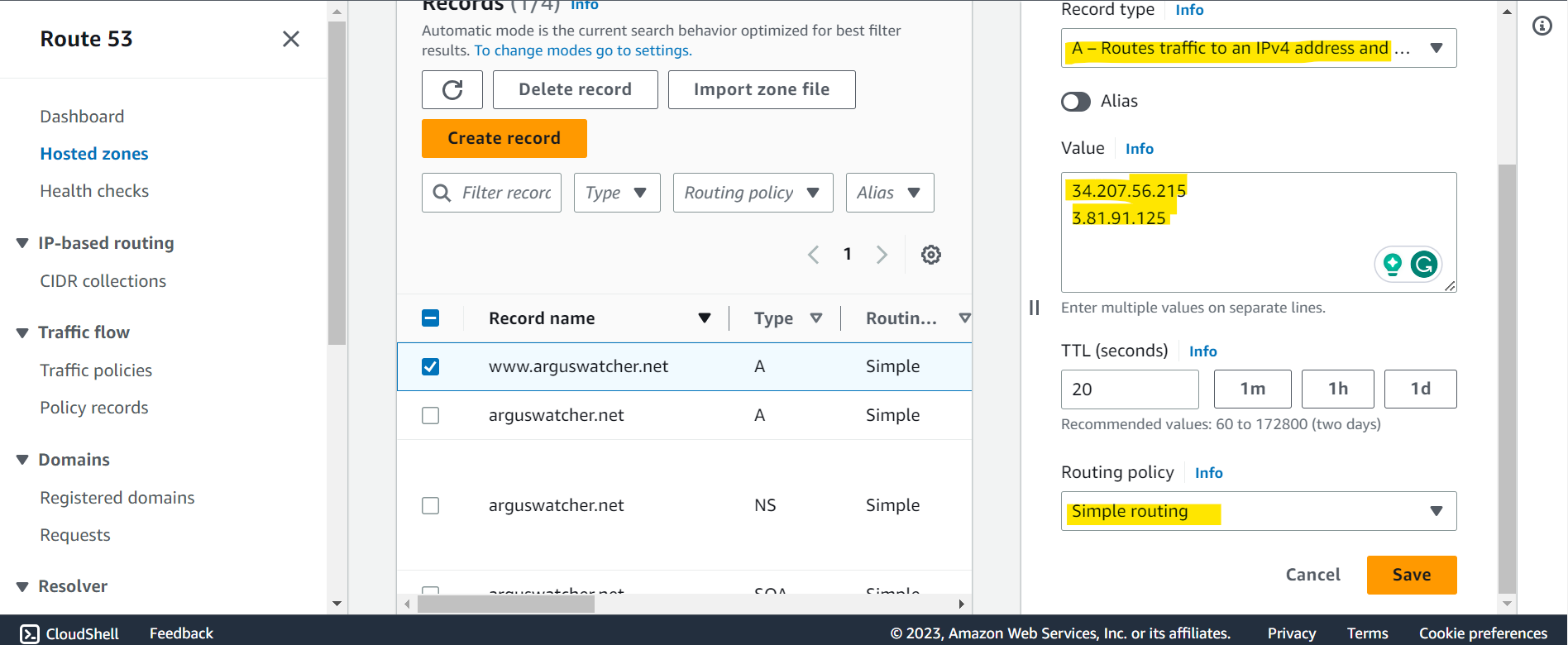Screen dimensions: 1568x645
Task: Open the Routing policy filter dropdown
Action: [x=753, y=193]
